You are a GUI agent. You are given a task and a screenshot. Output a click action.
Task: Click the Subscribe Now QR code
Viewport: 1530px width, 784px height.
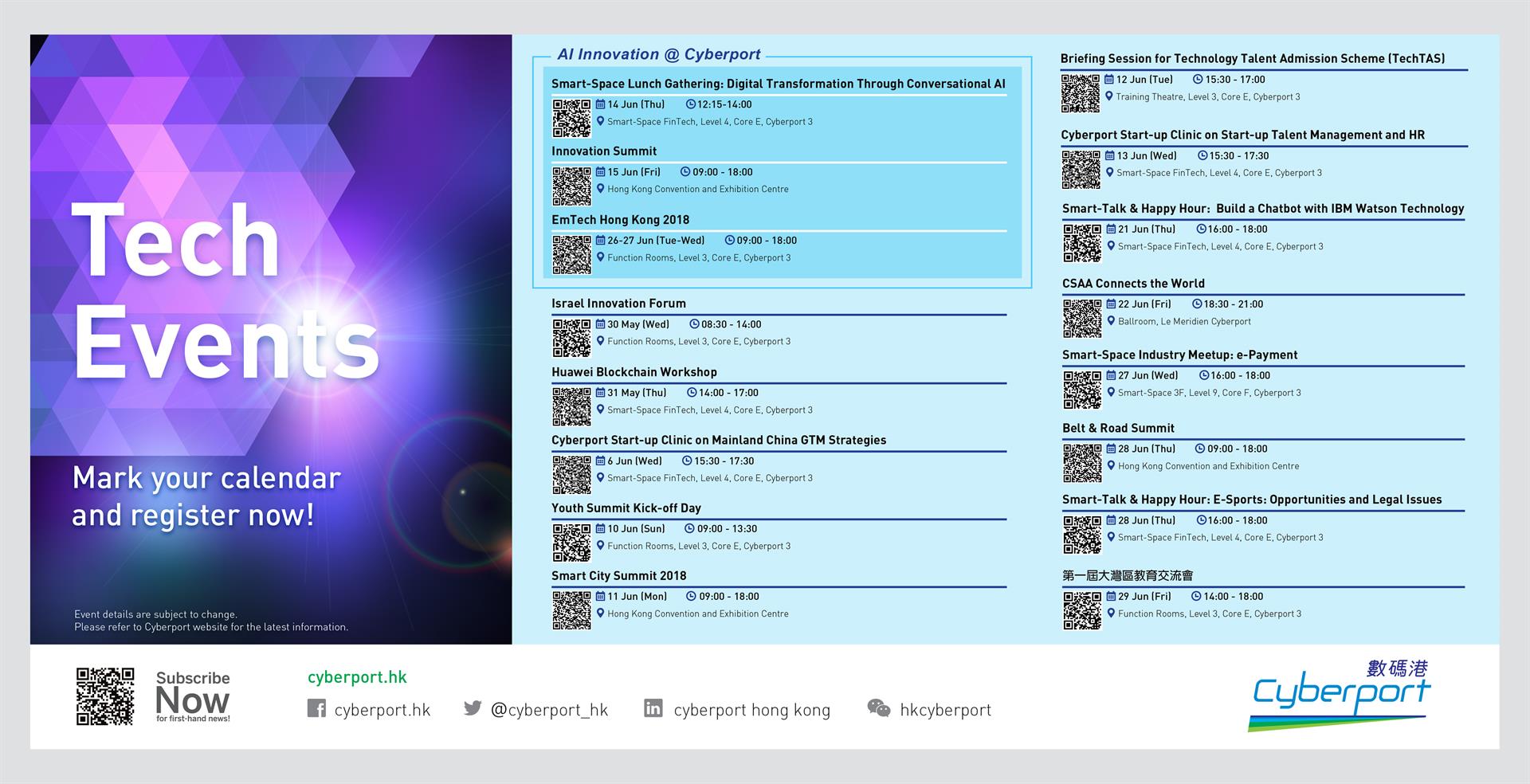point(105,696)
